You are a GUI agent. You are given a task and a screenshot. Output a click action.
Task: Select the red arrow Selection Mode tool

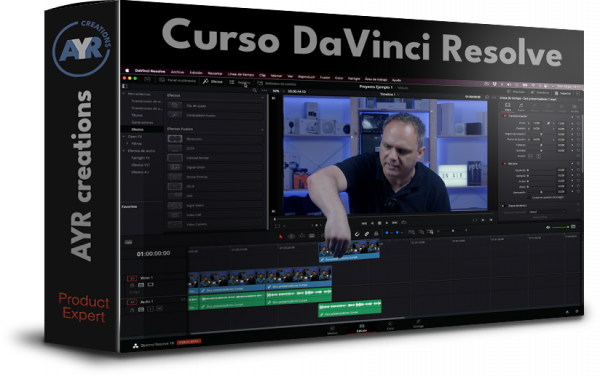point(281,237)
